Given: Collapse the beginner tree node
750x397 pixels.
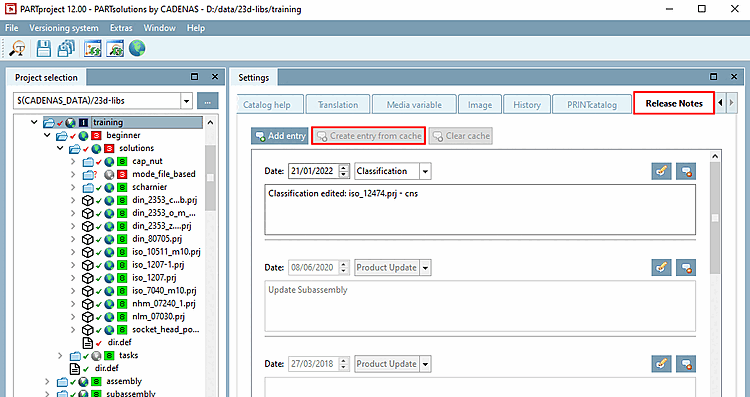Looking at the screenshot, I should 47,135.
